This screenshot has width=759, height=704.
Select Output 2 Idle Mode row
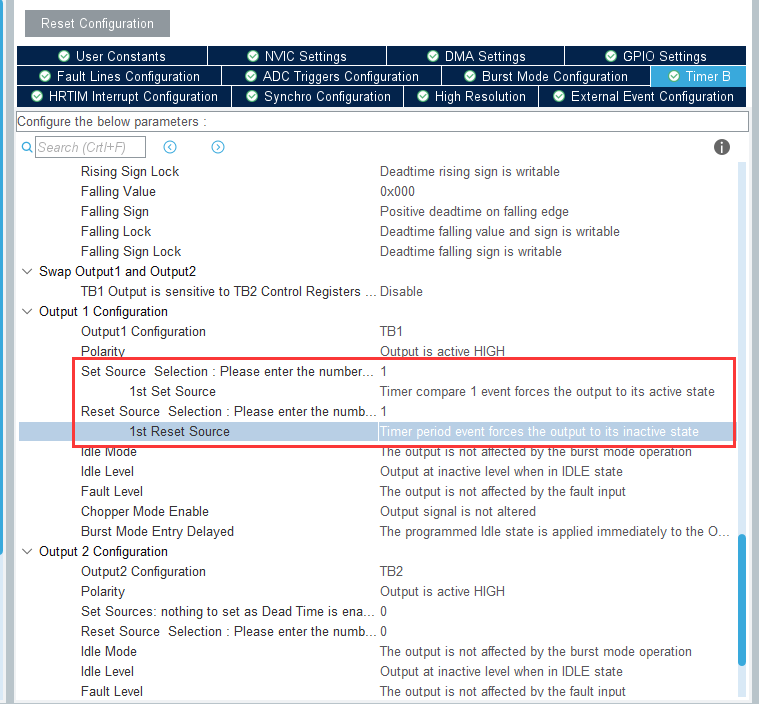[x=378, y=651]
